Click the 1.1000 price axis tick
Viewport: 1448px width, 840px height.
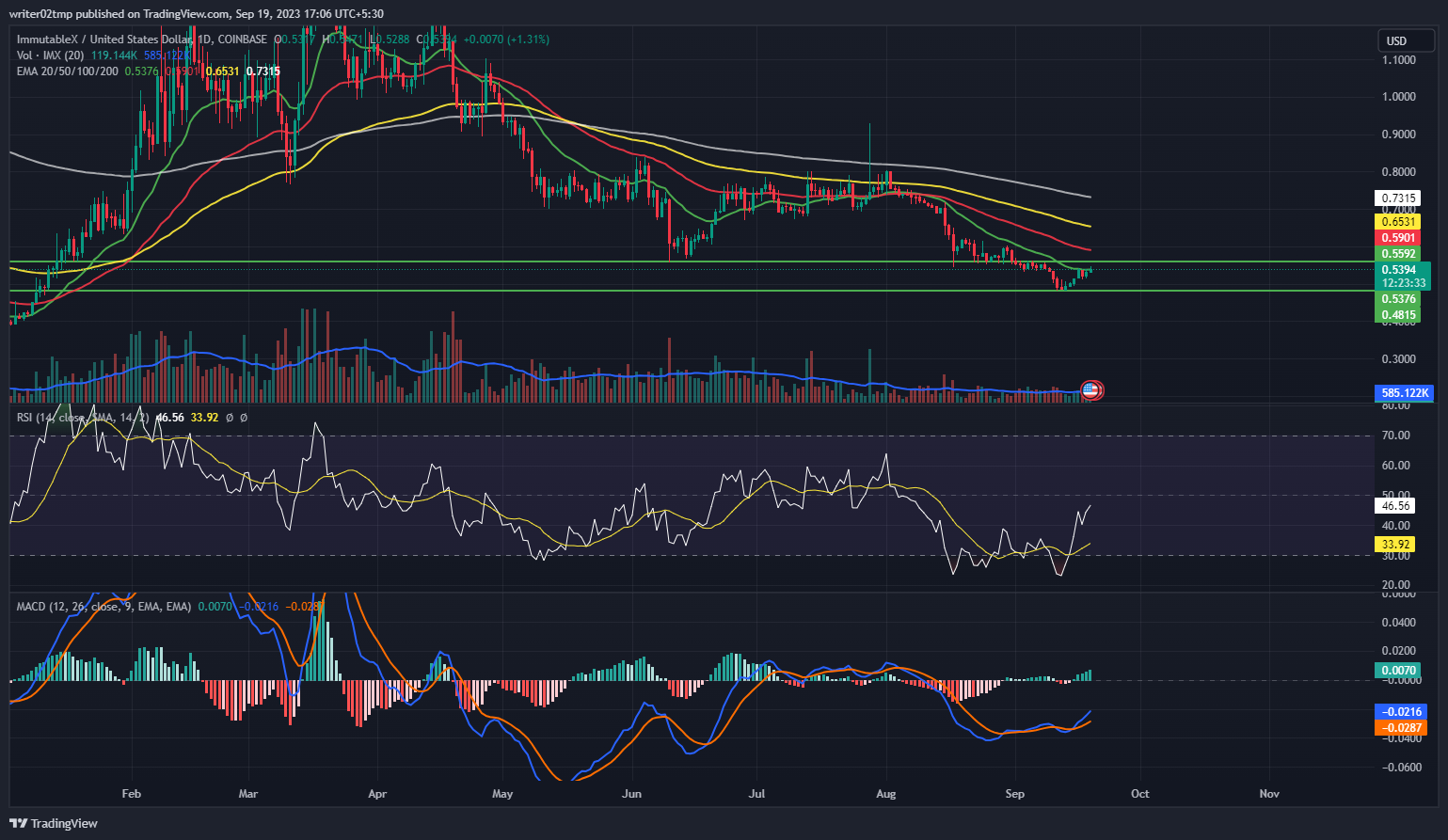click(x=1399, y=60)
